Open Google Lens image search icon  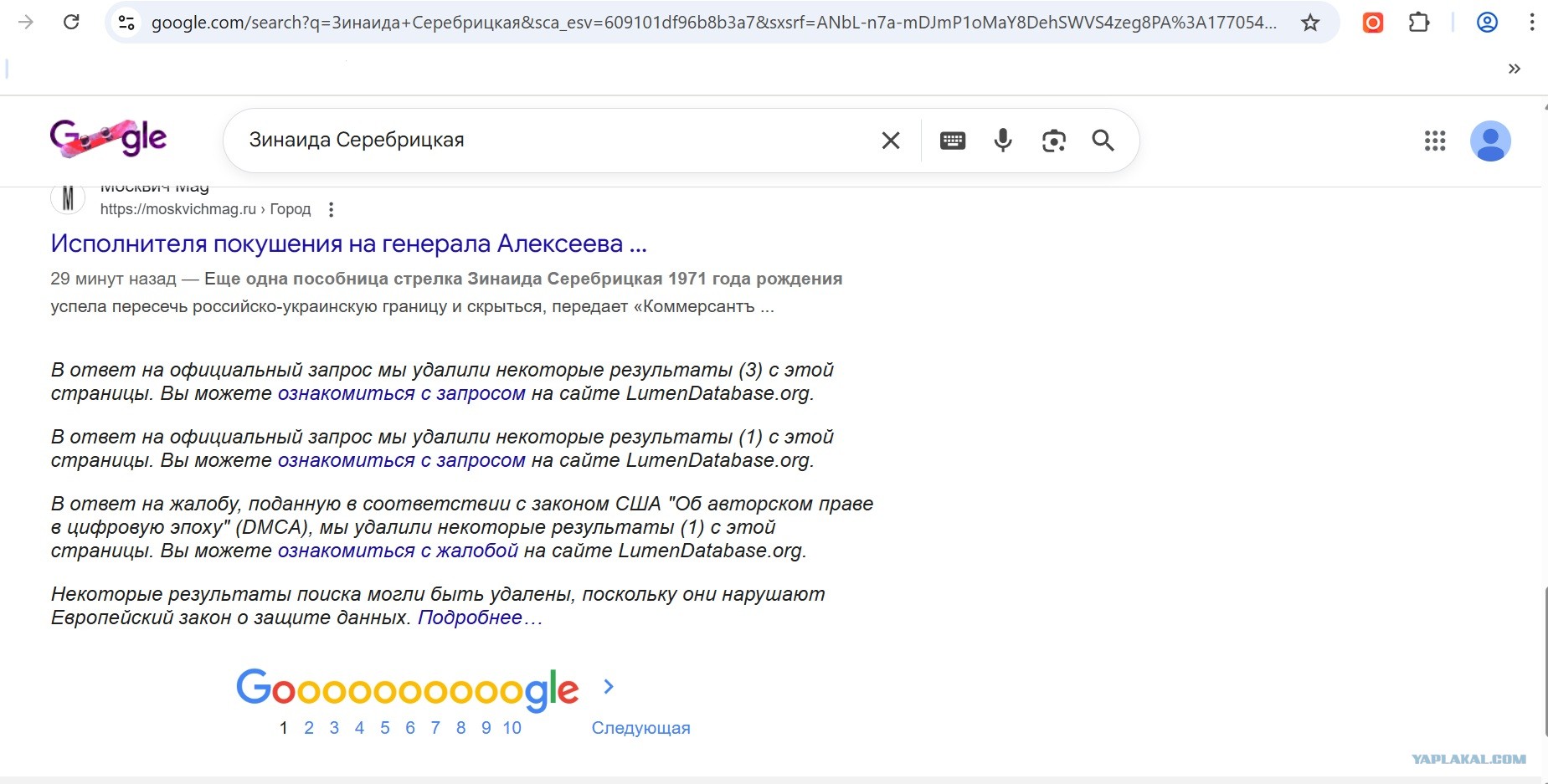(1053, 141)
